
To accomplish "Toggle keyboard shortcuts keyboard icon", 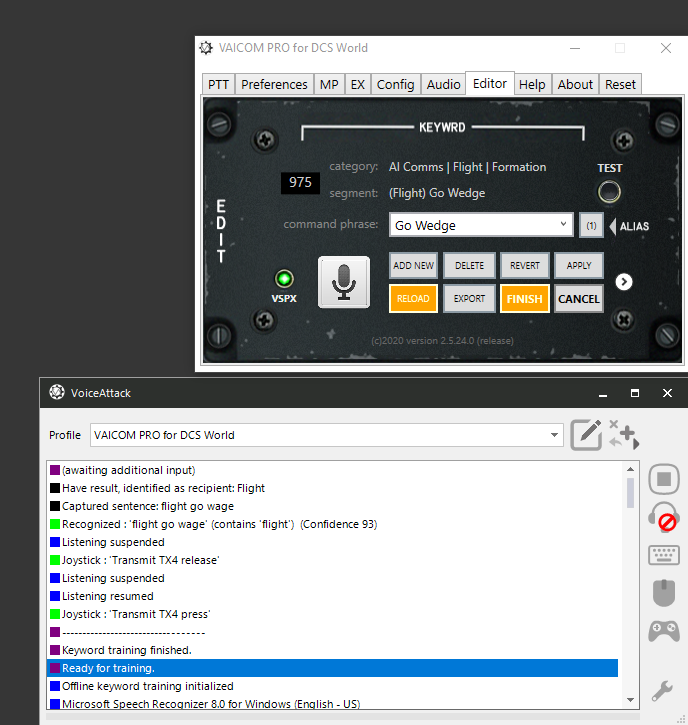I will tap(664, 555).
